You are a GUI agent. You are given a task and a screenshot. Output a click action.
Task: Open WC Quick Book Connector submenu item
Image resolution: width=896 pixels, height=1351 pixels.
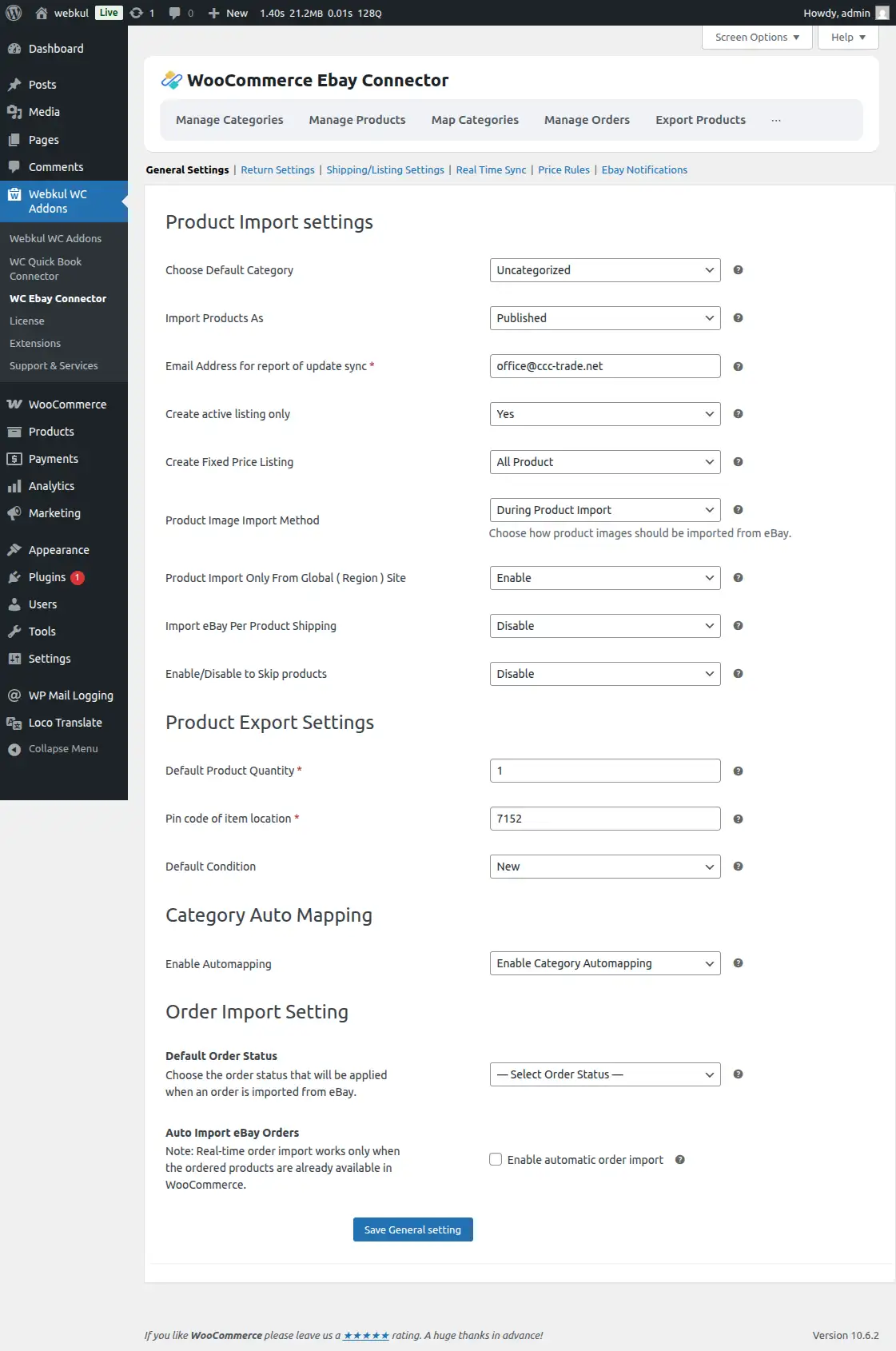[64, 269]
